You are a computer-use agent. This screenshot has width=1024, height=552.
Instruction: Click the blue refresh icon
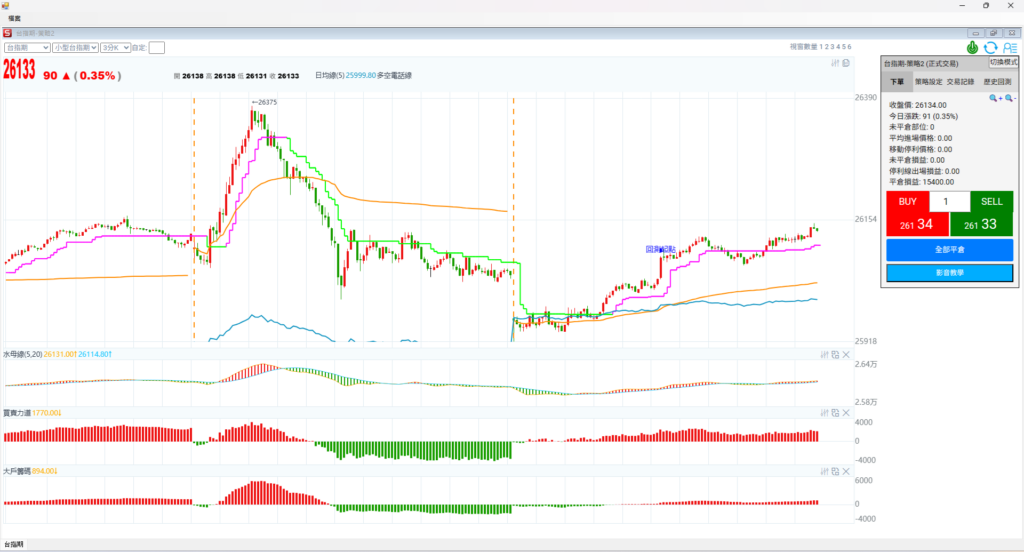click(x=990, y=47)
